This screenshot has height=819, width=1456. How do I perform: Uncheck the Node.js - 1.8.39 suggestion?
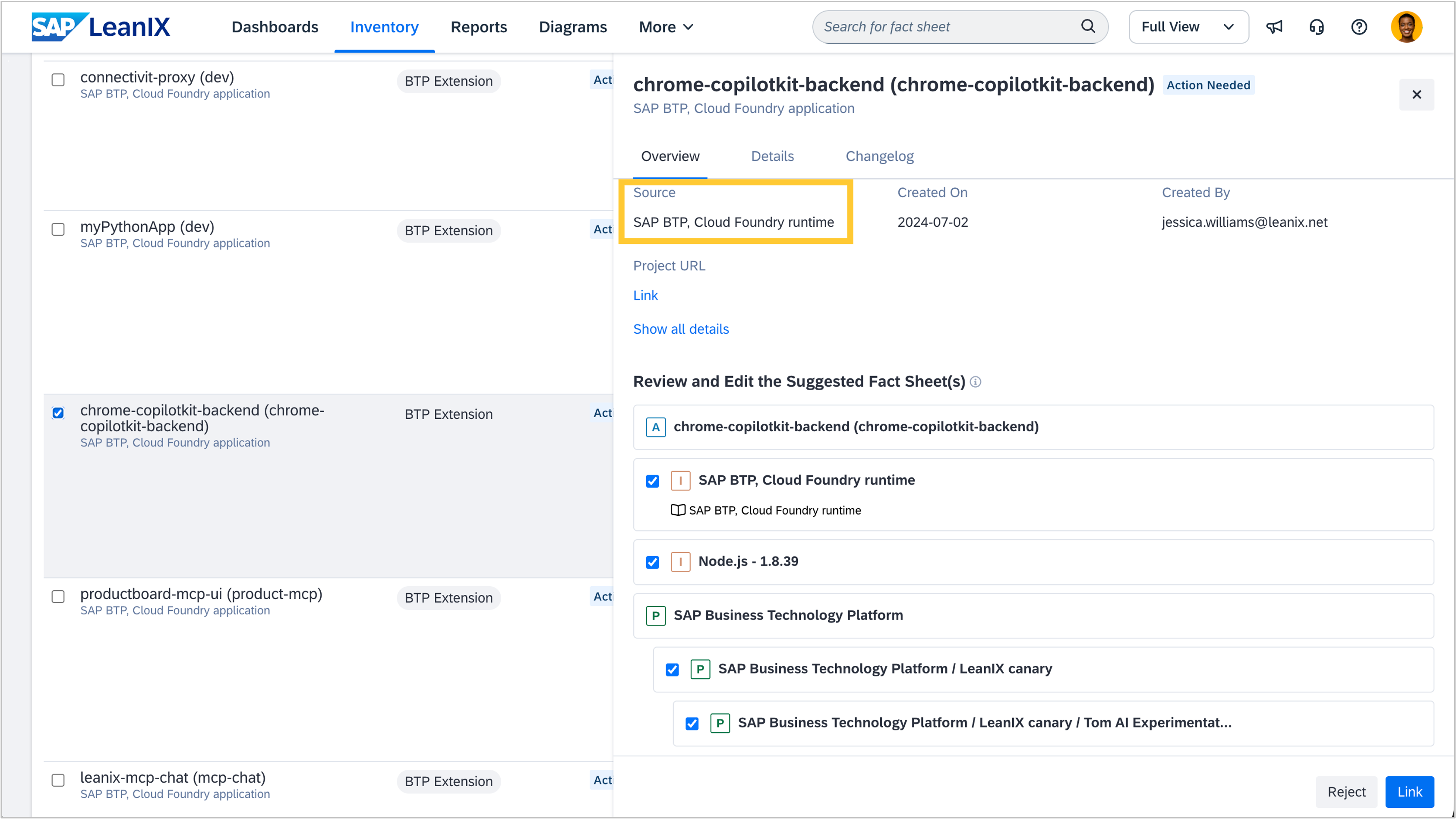(x=652, y=563)
